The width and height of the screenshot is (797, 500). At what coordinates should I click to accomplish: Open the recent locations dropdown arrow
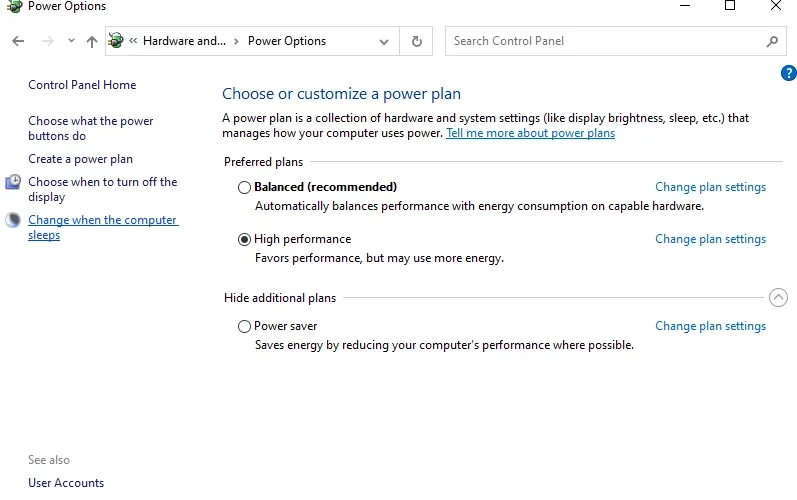pyautogui.click(x=71, y=41)
